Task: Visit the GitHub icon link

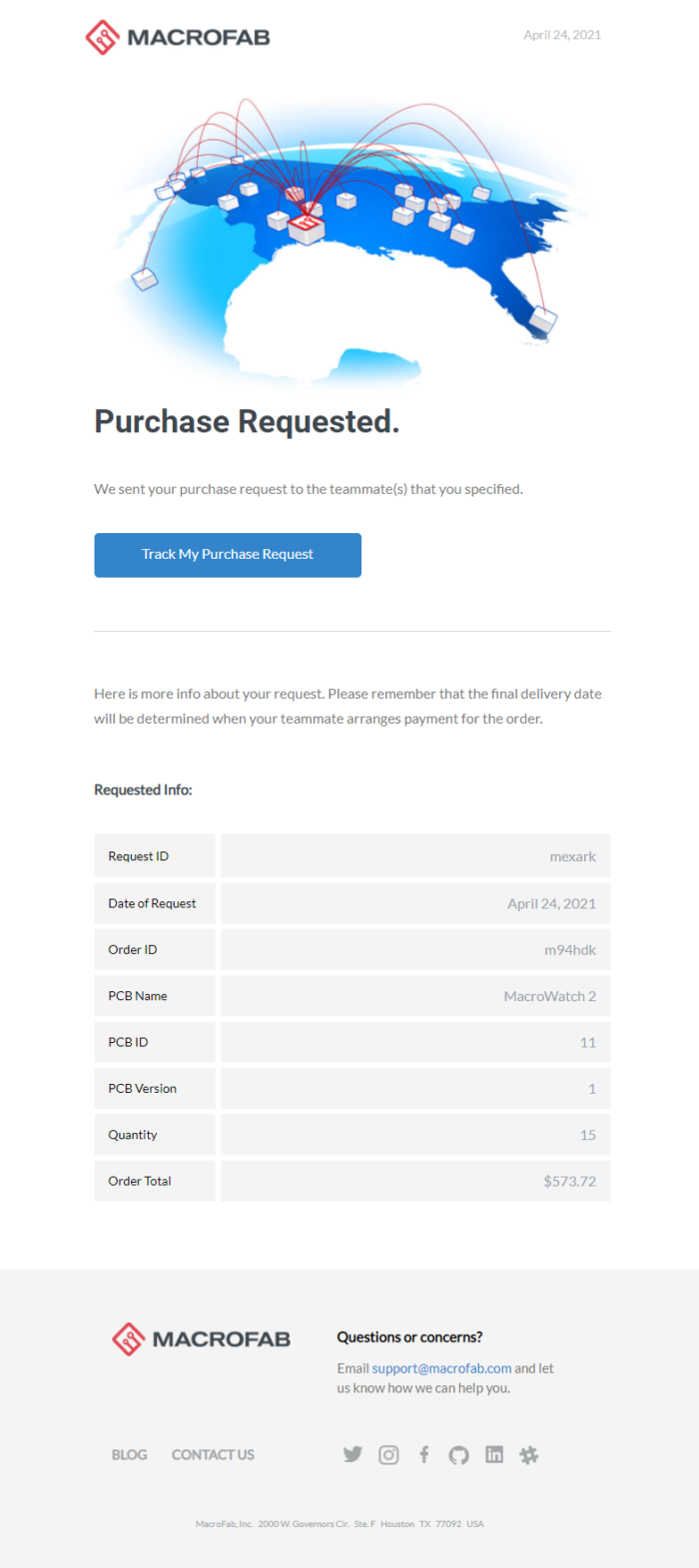Action: point(458,1455)
